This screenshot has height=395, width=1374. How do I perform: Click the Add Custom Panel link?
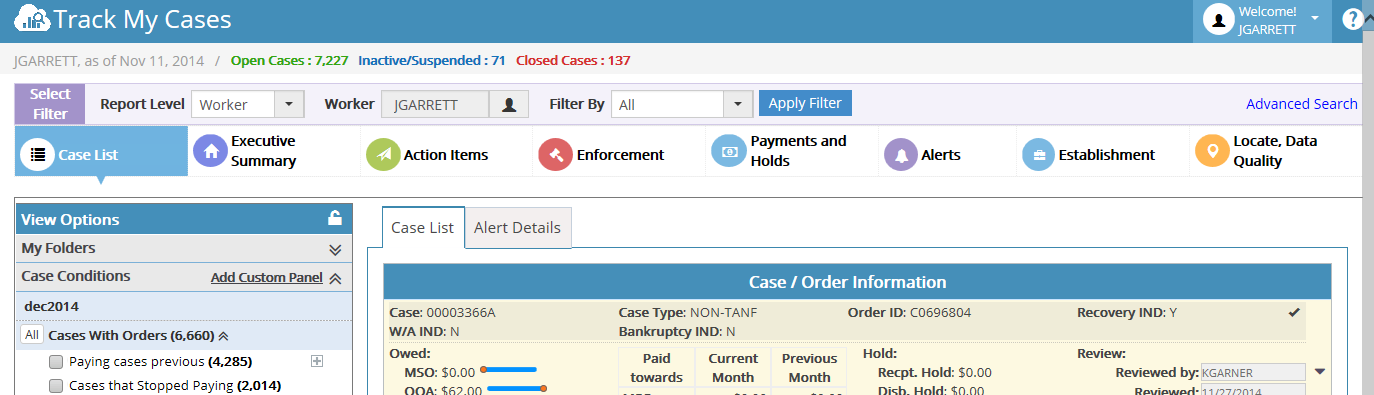tap(267, 278)
